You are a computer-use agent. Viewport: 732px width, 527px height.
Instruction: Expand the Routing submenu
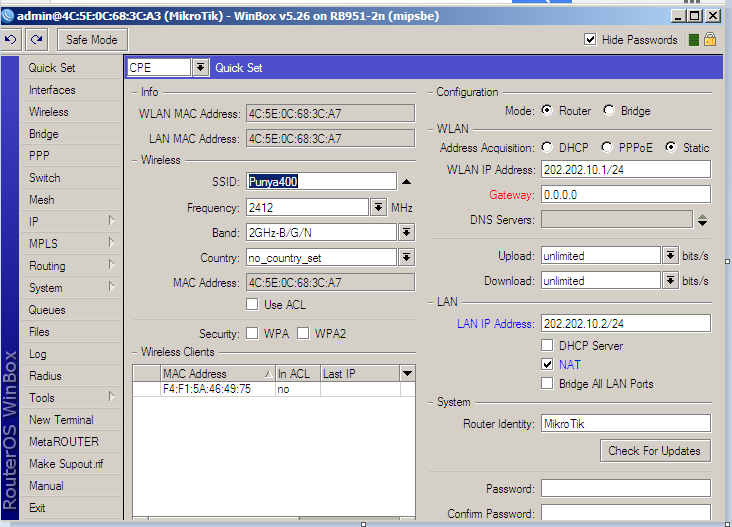pyautogui.click(x=111, y=265)
